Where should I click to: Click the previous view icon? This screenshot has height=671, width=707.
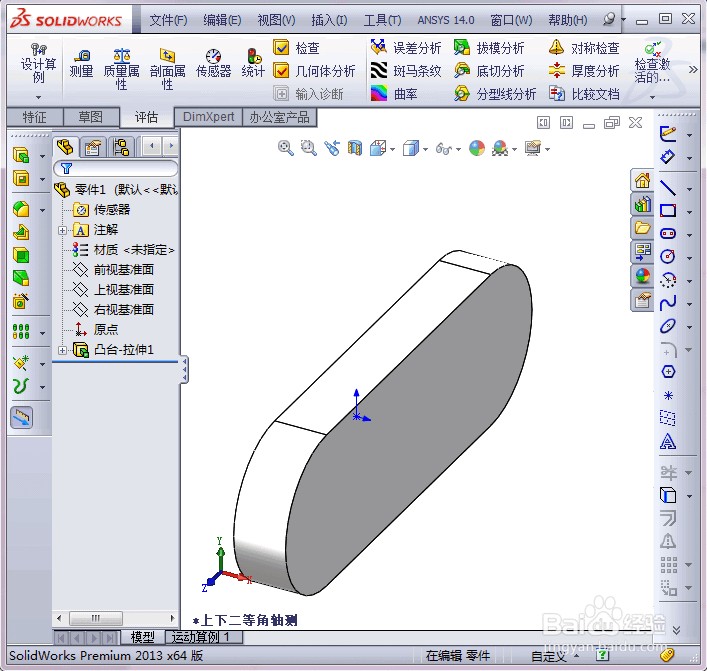[332, 148]
